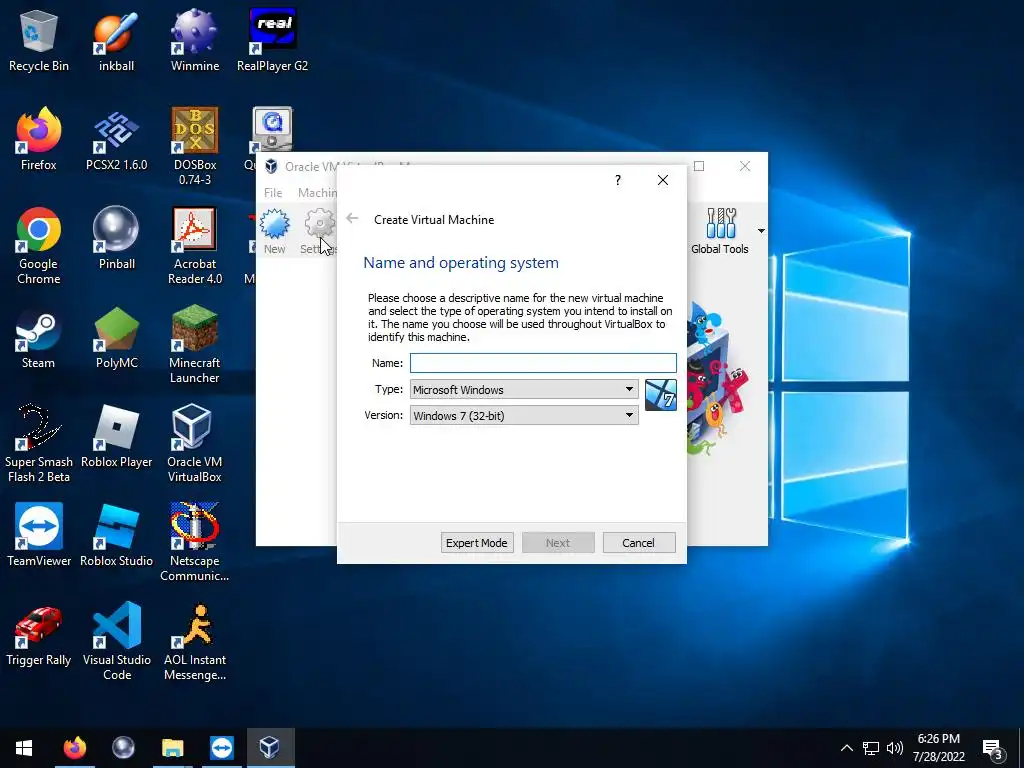Show hidden system tray icons
This screenshot has width=1024, height=768.
(x=846, y=748)
